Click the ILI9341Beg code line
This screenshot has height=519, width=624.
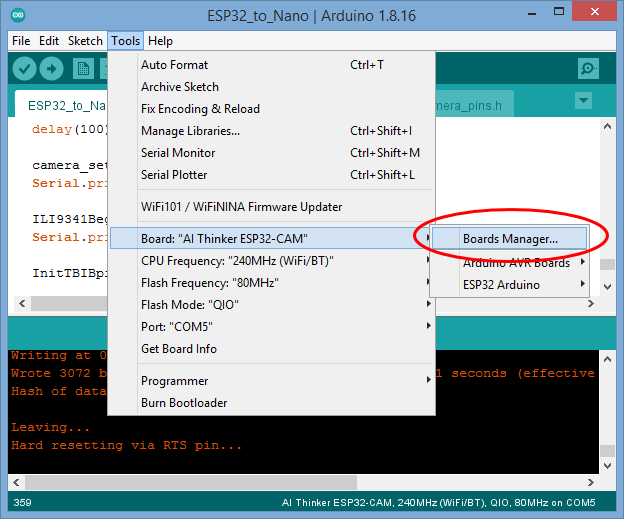(x=69, y=219)
